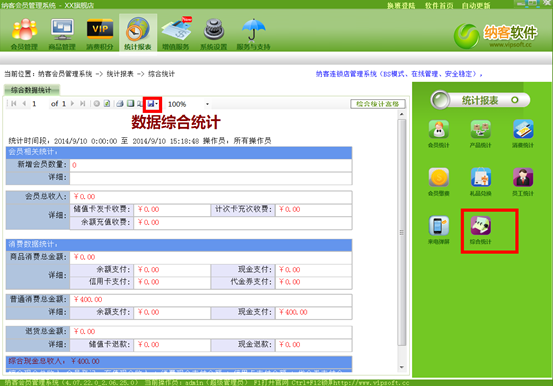
Task: Open 会员管理 from the top toolbar
Action: [24, 34]
